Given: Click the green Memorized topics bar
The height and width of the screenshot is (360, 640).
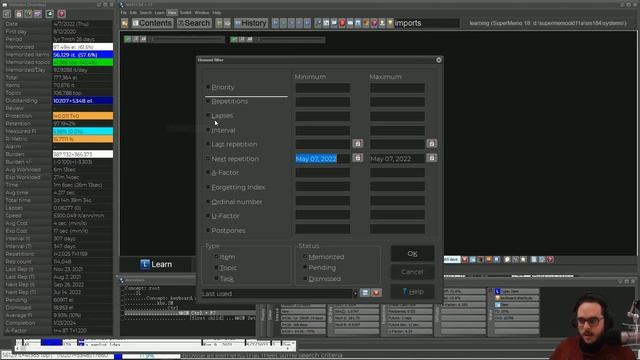Looking at the screenshot, I should tap(83, 62).
